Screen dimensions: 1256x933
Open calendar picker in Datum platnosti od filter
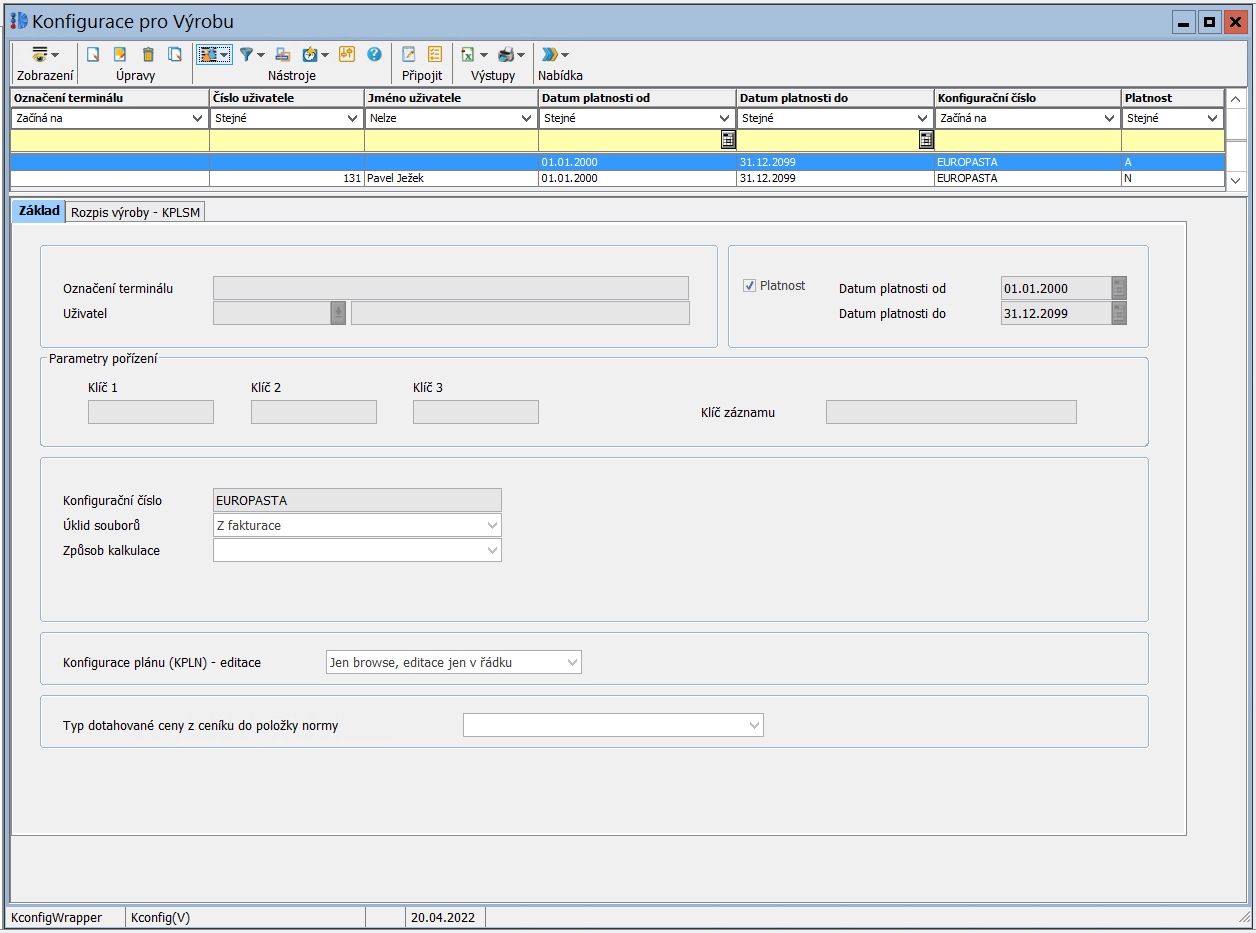(728, 140)
